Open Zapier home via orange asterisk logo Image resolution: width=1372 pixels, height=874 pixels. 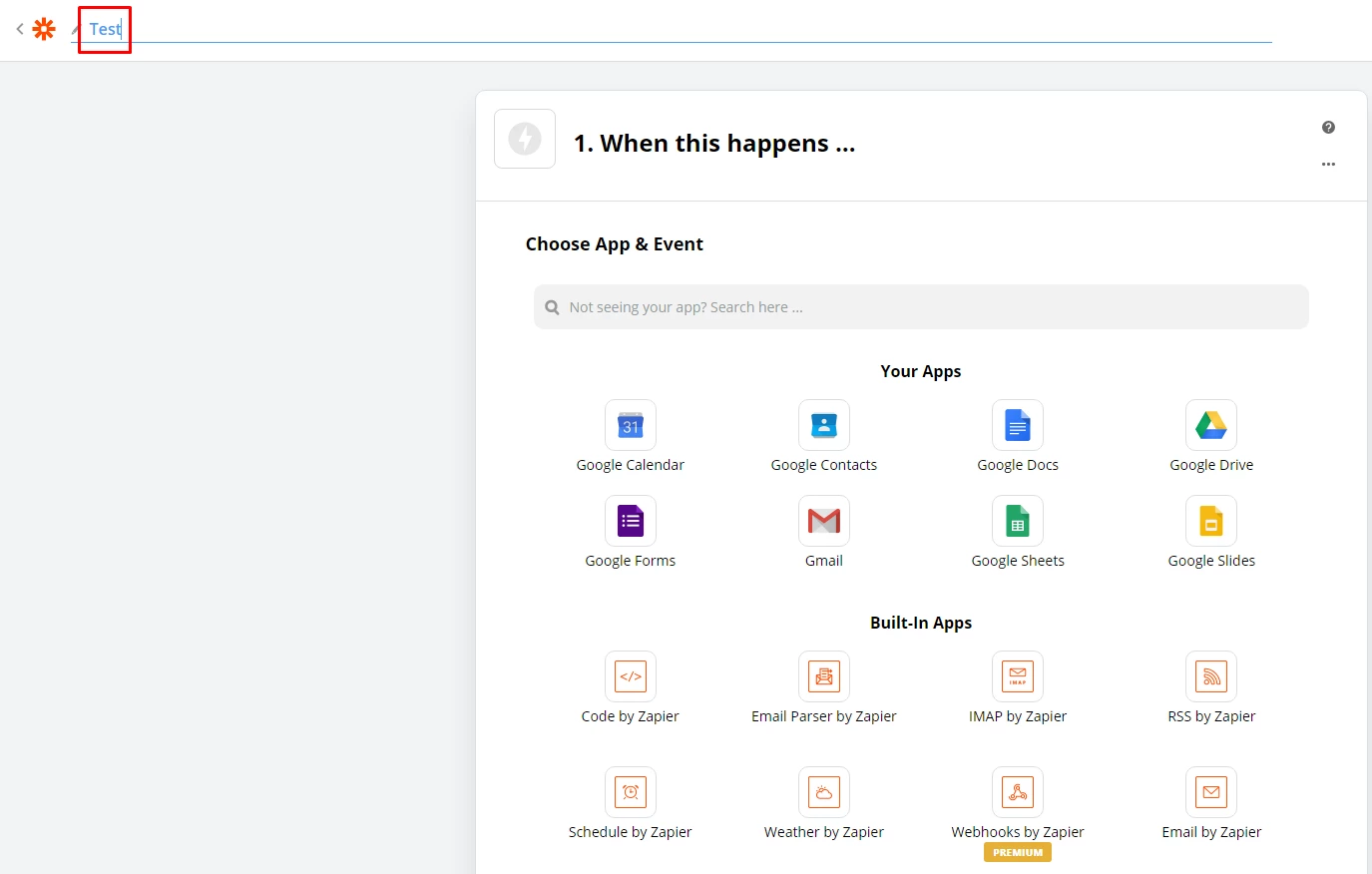[x=44, y=29]
